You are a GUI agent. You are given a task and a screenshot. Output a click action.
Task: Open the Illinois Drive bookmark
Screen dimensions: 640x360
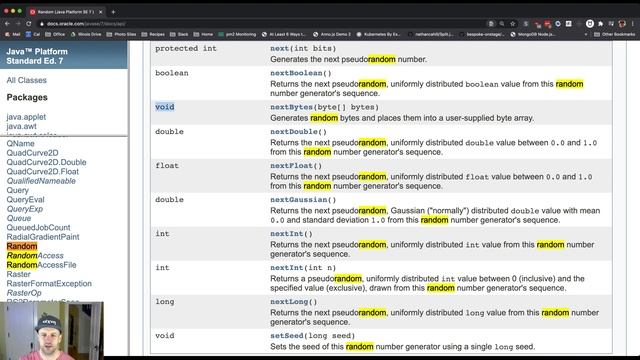(86, 34)
